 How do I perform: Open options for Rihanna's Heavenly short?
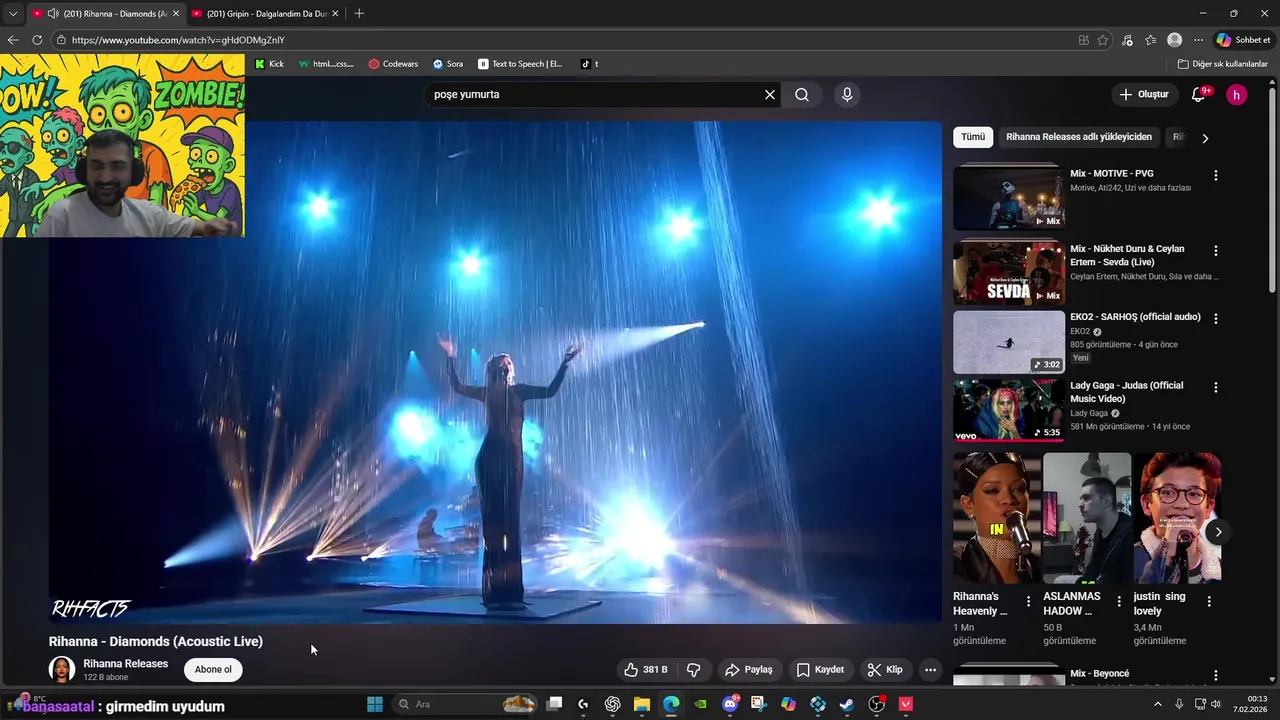(1028, 601)
